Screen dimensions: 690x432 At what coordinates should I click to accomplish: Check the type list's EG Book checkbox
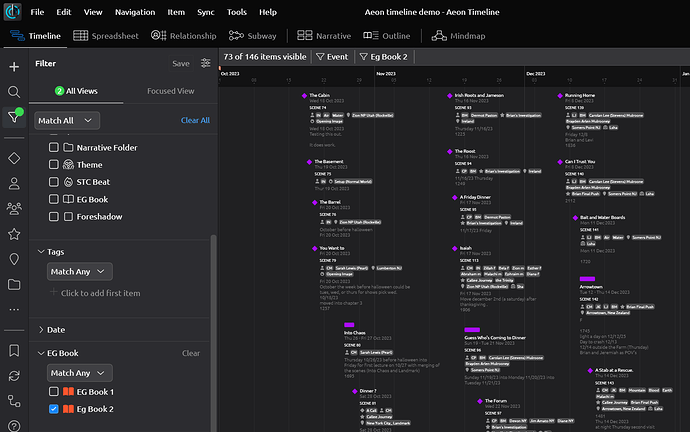54,199
